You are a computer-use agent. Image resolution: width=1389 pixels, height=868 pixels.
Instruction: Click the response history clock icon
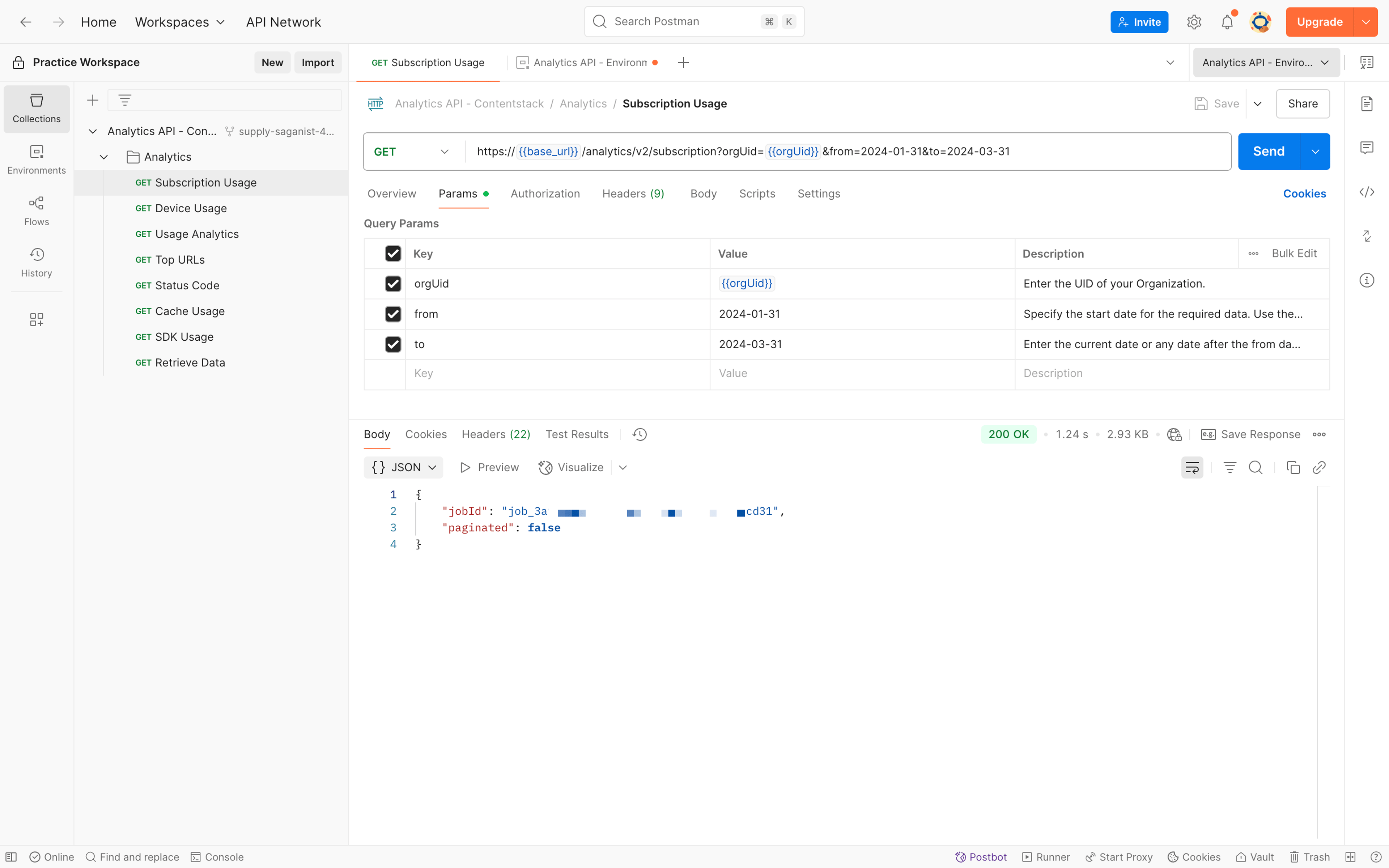(640, 435)
